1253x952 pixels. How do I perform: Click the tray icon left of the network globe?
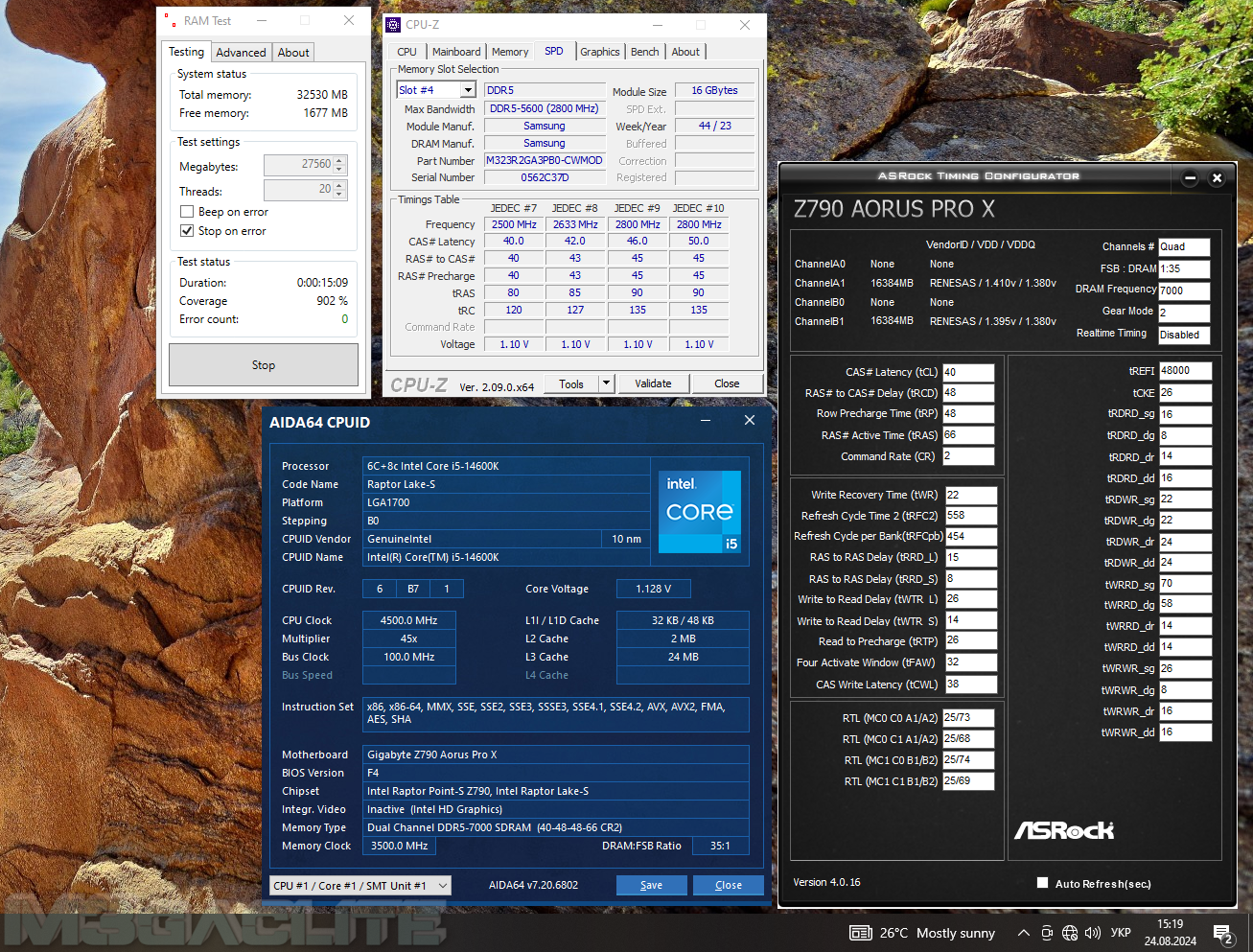(x=1047, y=933)
